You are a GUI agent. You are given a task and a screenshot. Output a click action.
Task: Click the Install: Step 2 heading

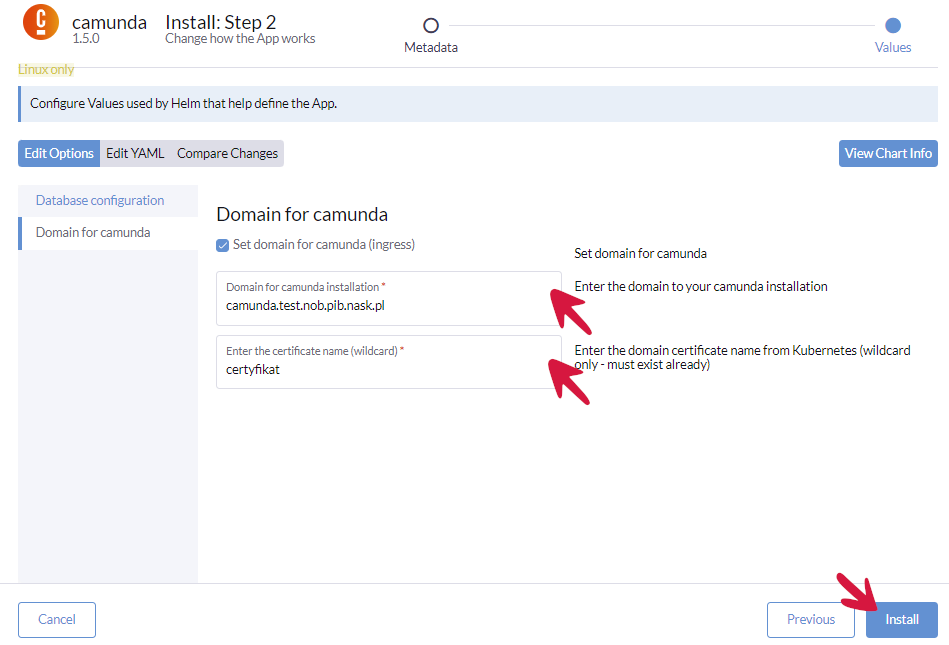point(220,22)
